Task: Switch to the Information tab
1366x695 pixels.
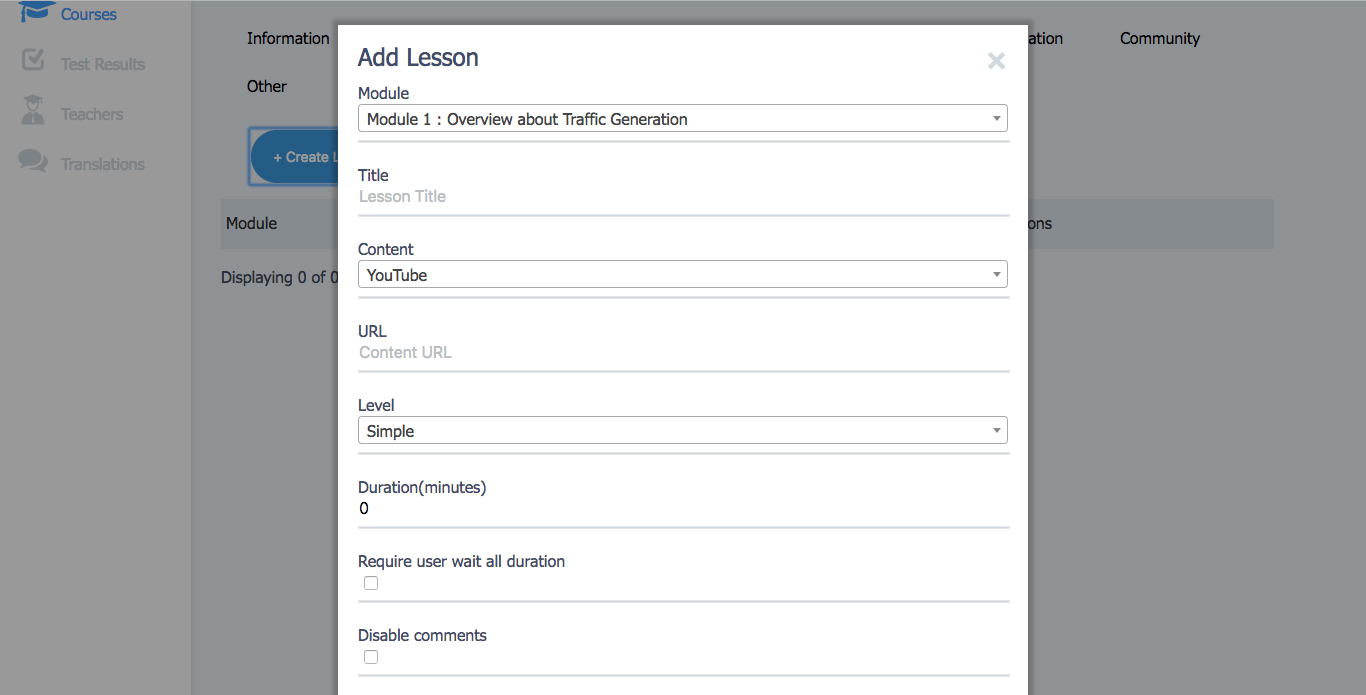Action: [288, 38]
